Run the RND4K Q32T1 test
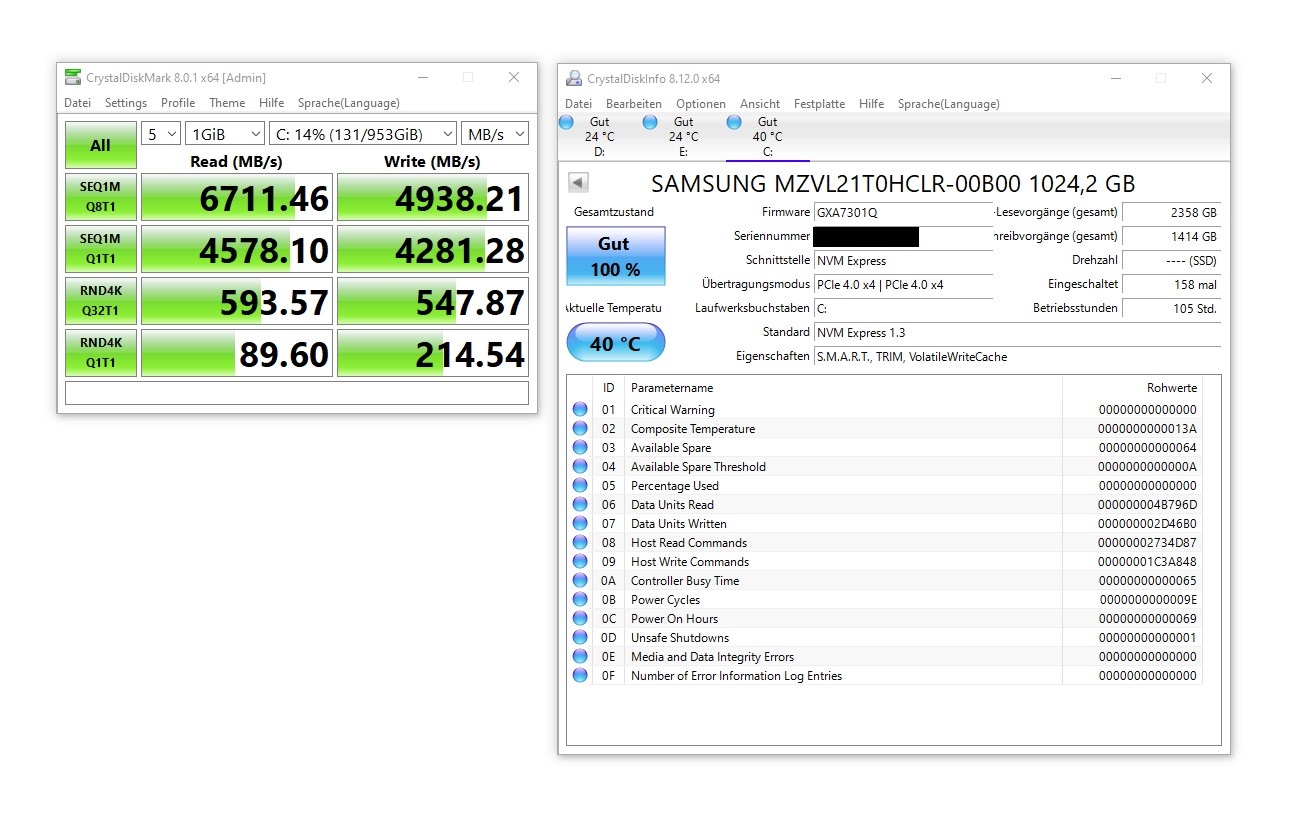The image size is (1309, 814). click(x=101, y=301)
